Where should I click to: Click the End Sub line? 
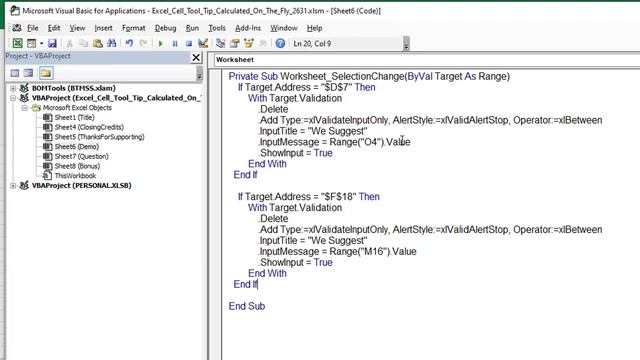pos(247,306)
